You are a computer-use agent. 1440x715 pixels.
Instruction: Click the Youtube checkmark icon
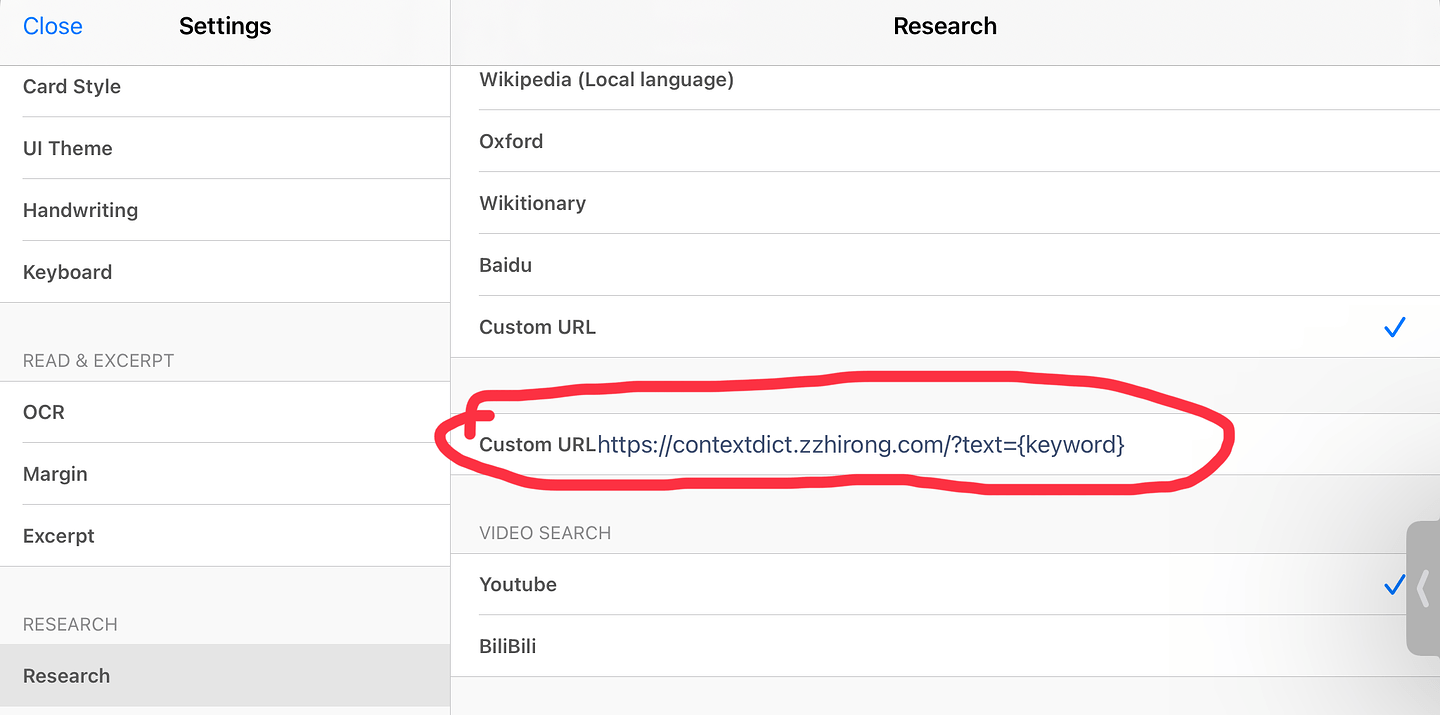click(1394, 585)
